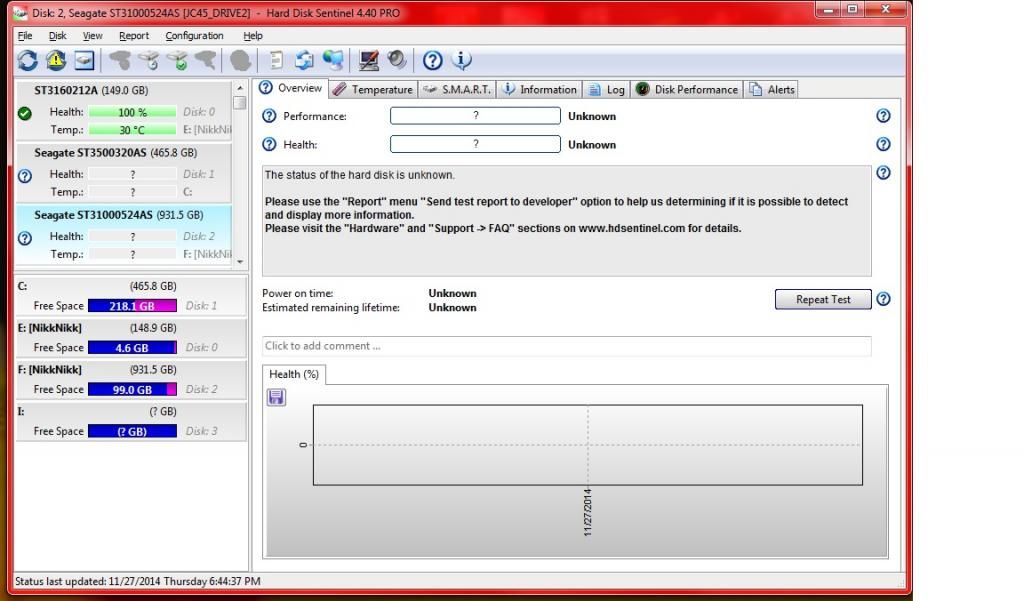Open the report document page toolbar icon
The height and width of the screenshot is (601, 1024).
click(276, 61)
